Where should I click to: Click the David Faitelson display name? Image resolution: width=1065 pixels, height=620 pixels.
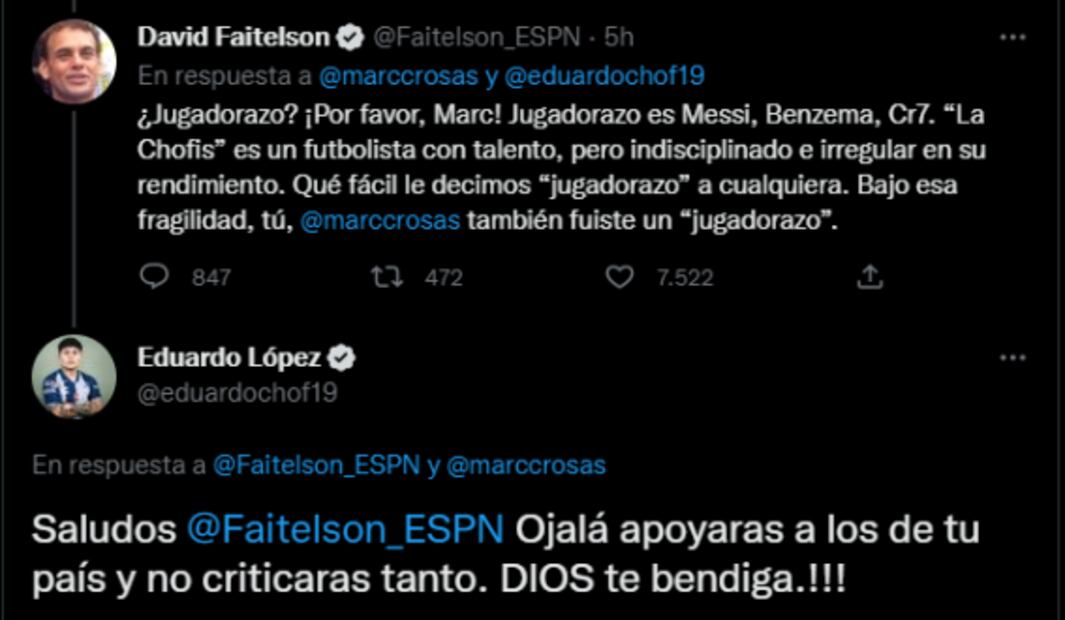(232, 38)
